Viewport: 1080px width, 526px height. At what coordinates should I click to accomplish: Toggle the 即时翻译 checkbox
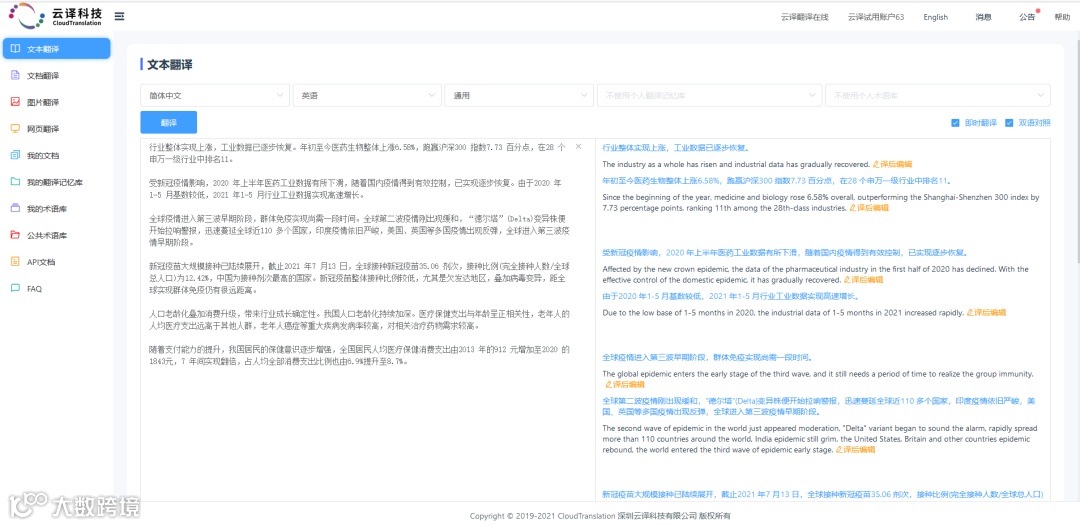[x=955, y=123]
